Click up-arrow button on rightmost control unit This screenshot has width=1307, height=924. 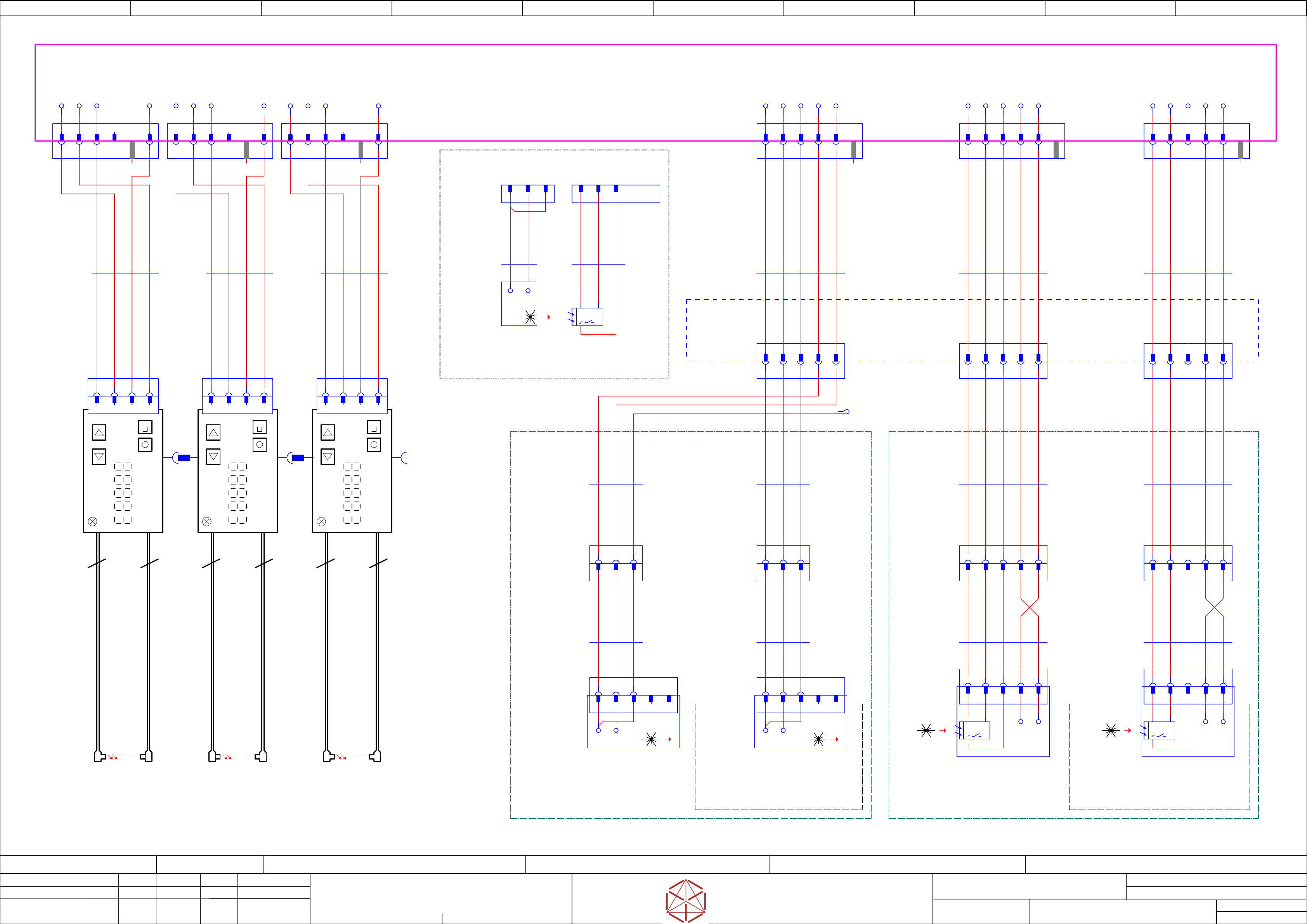[328, 433]
